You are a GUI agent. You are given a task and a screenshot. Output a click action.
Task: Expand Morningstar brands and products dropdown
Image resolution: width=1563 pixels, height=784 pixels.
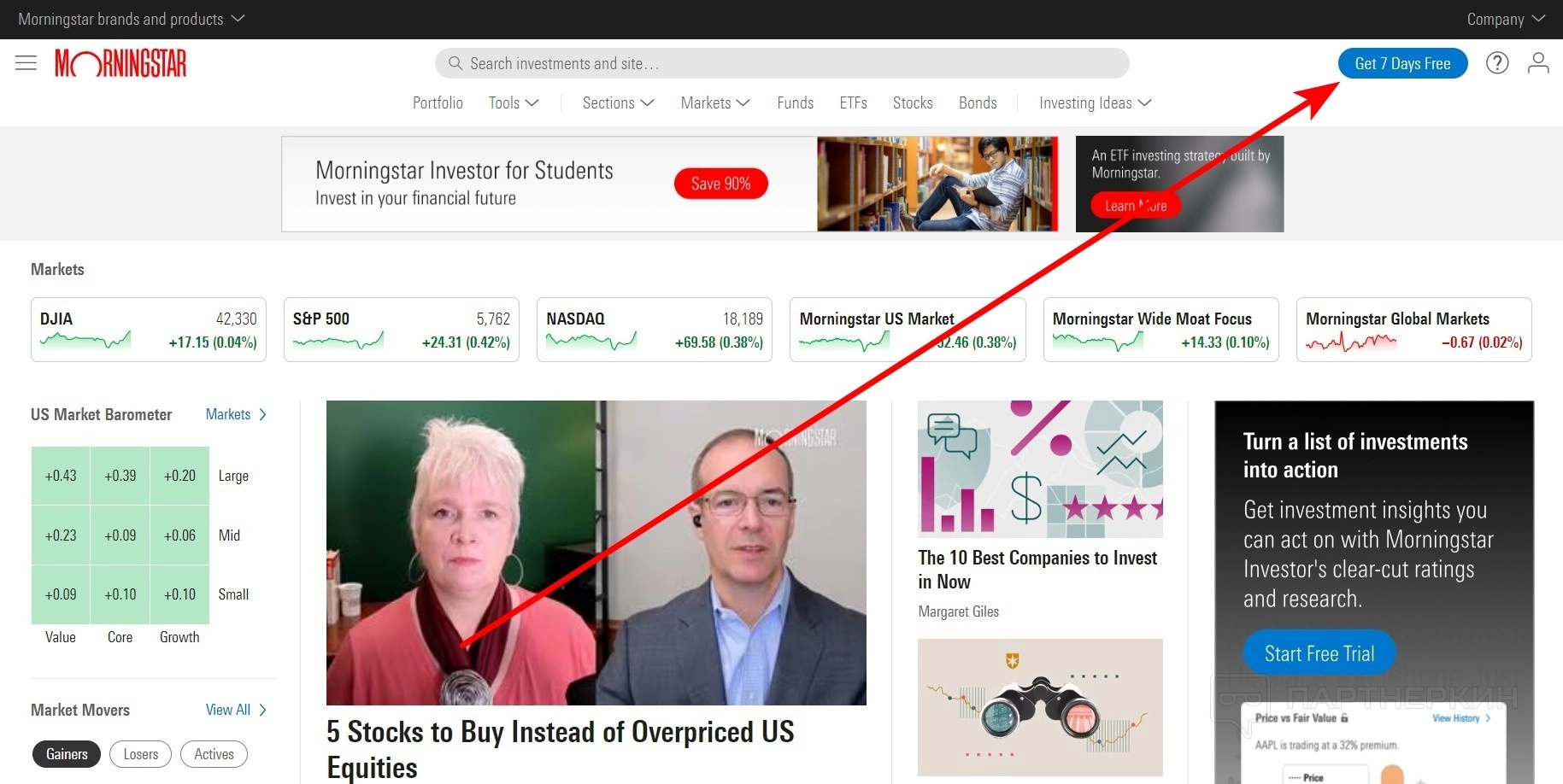(x=132, y=19)
